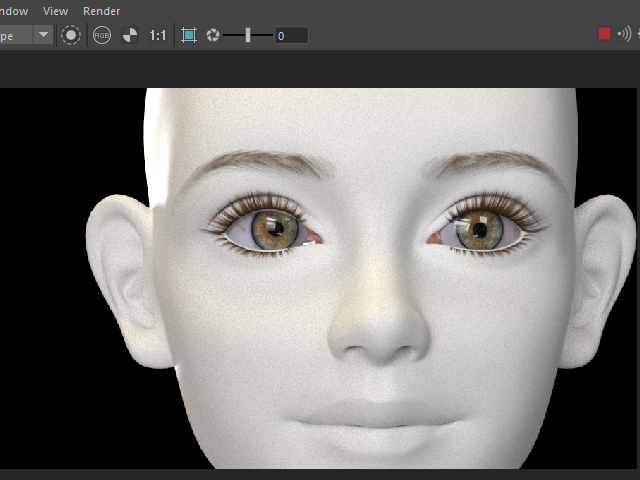Image resolution: width=640 pixels, height=480 pixels.
Task: Pick a pixel on the character's right-side eye
Action: point(478,230)
